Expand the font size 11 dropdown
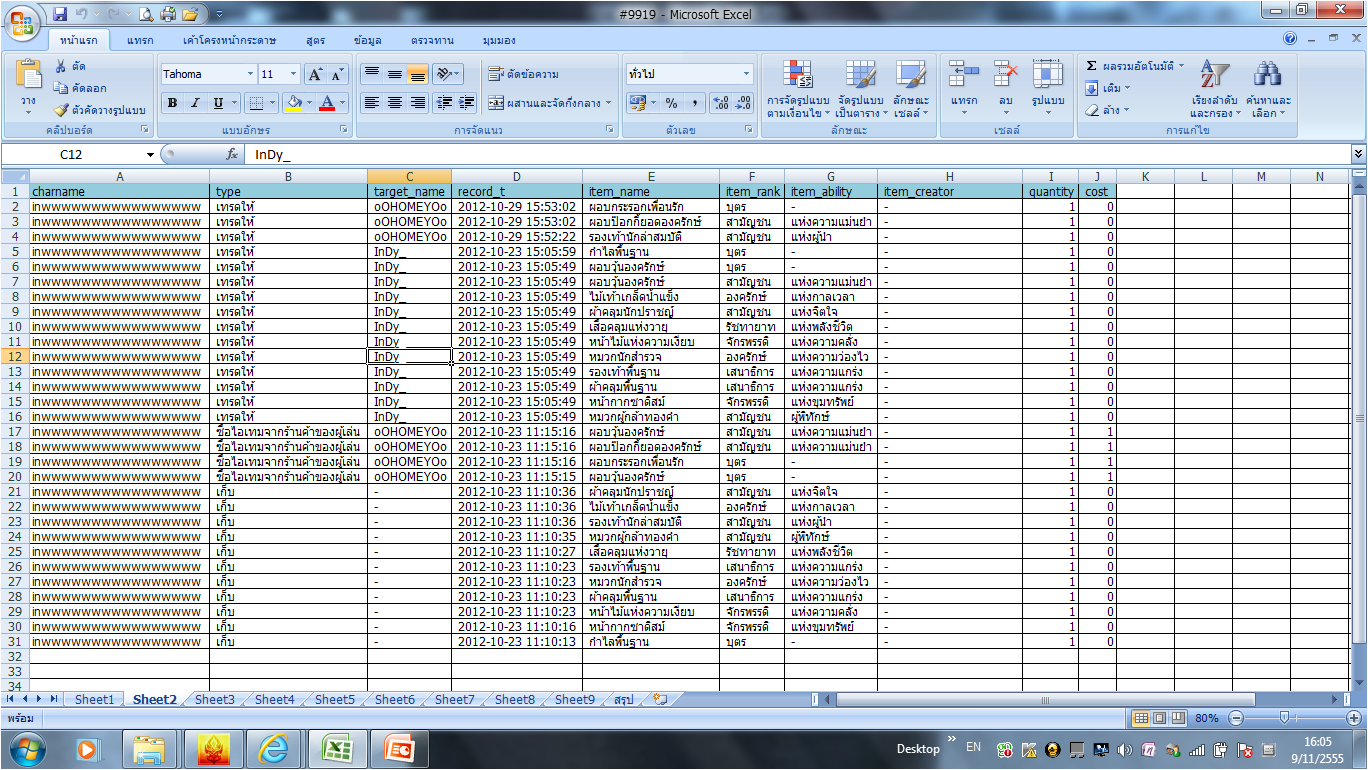This screenshot has width=1368, height=770. pyautogui.click(x=293, y=74)
